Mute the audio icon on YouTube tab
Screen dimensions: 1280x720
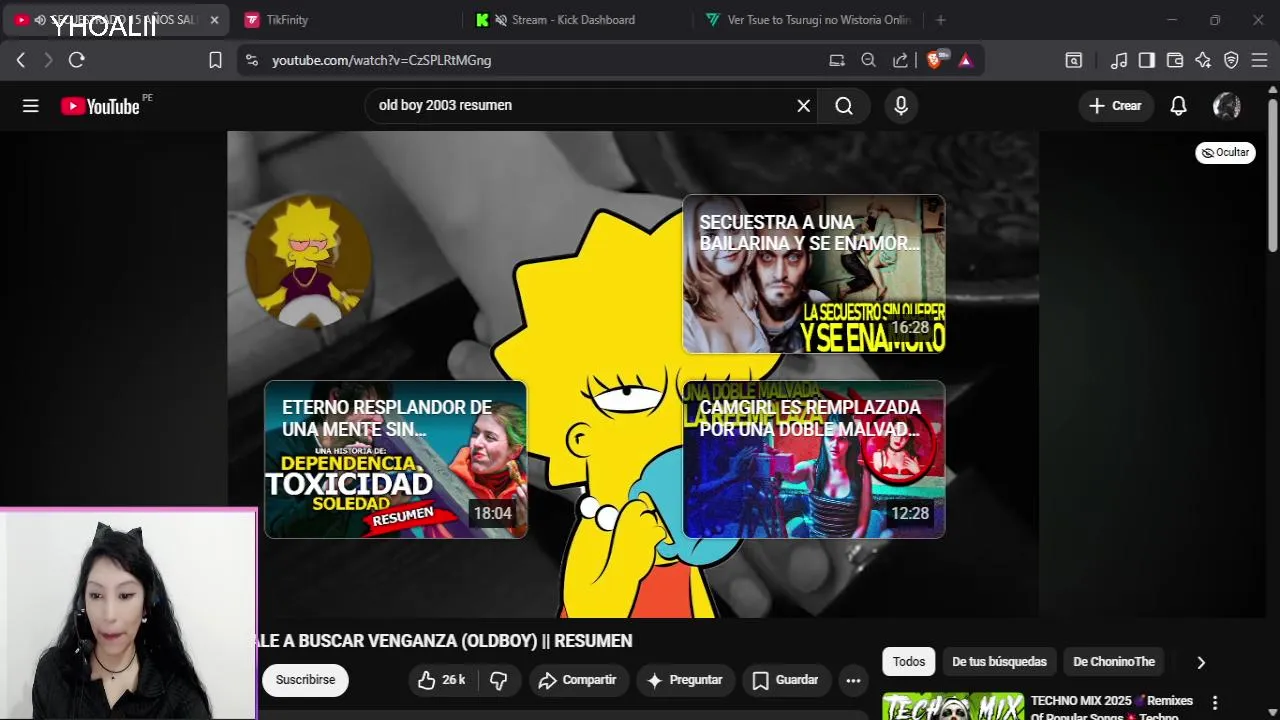(x=40, y=19)
